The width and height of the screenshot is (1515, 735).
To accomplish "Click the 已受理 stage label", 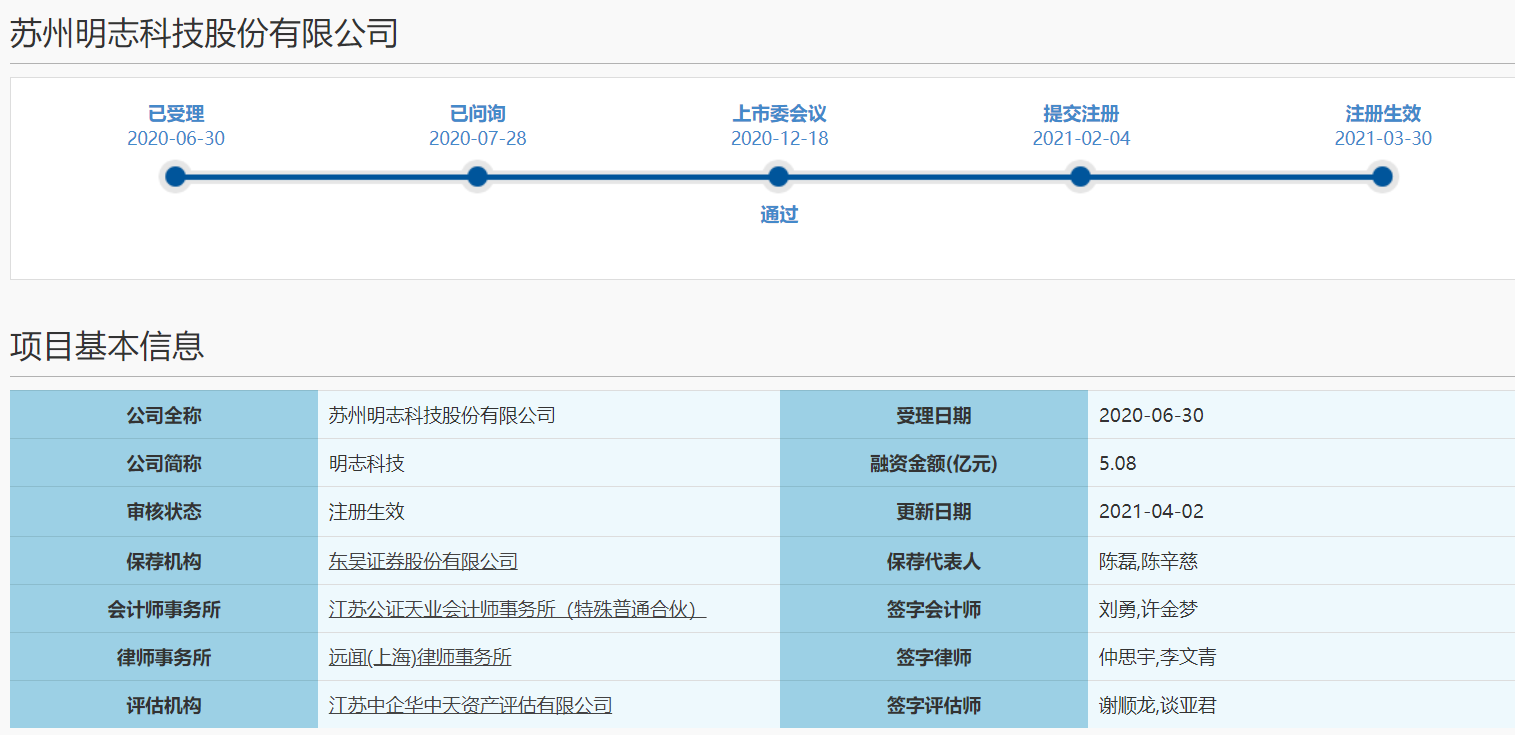I will point(176,114).
